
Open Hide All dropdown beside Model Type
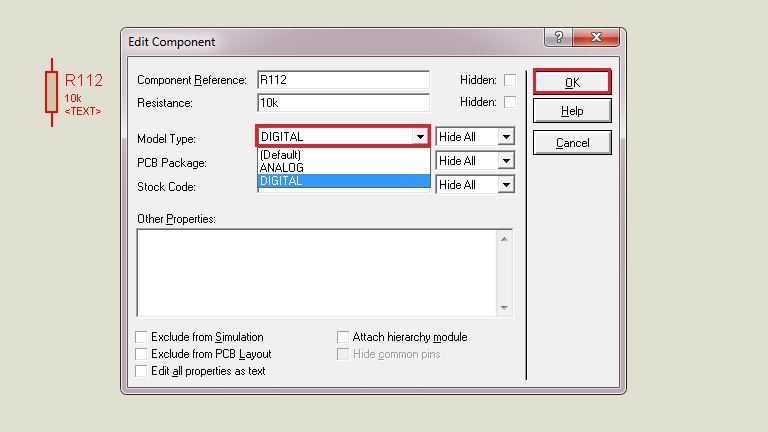[x=506, y=137]
